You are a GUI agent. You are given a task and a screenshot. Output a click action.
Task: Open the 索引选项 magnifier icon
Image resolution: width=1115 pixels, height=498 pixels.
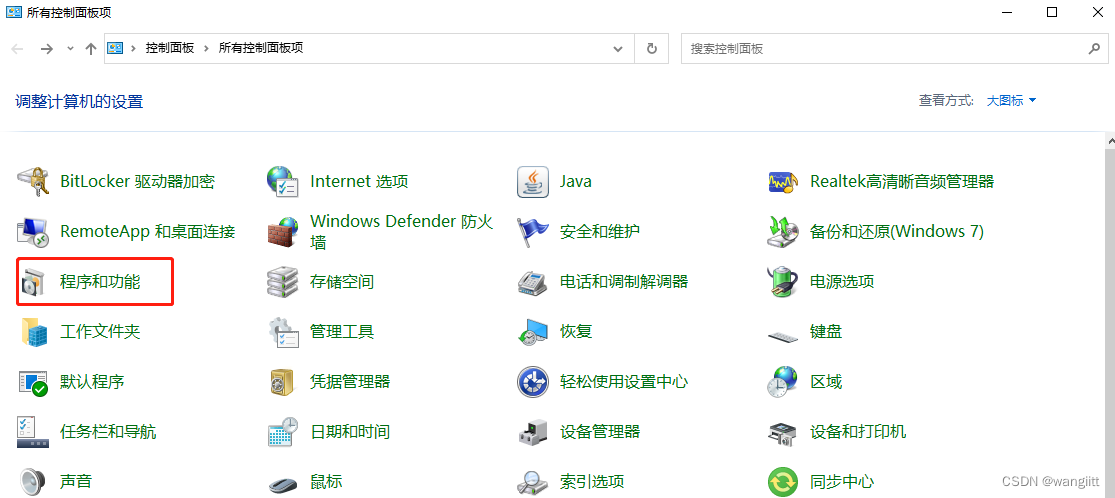[533, 482]
